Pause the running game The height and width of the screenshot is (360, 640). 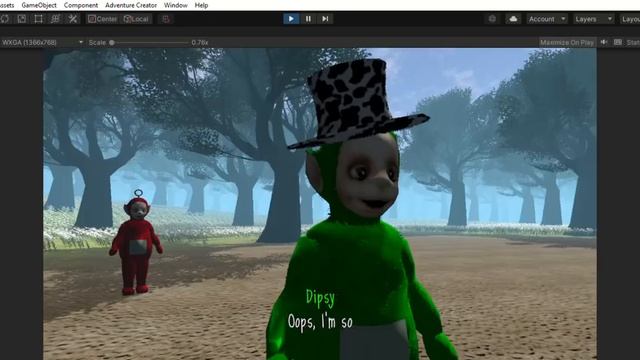pos(308,19)
